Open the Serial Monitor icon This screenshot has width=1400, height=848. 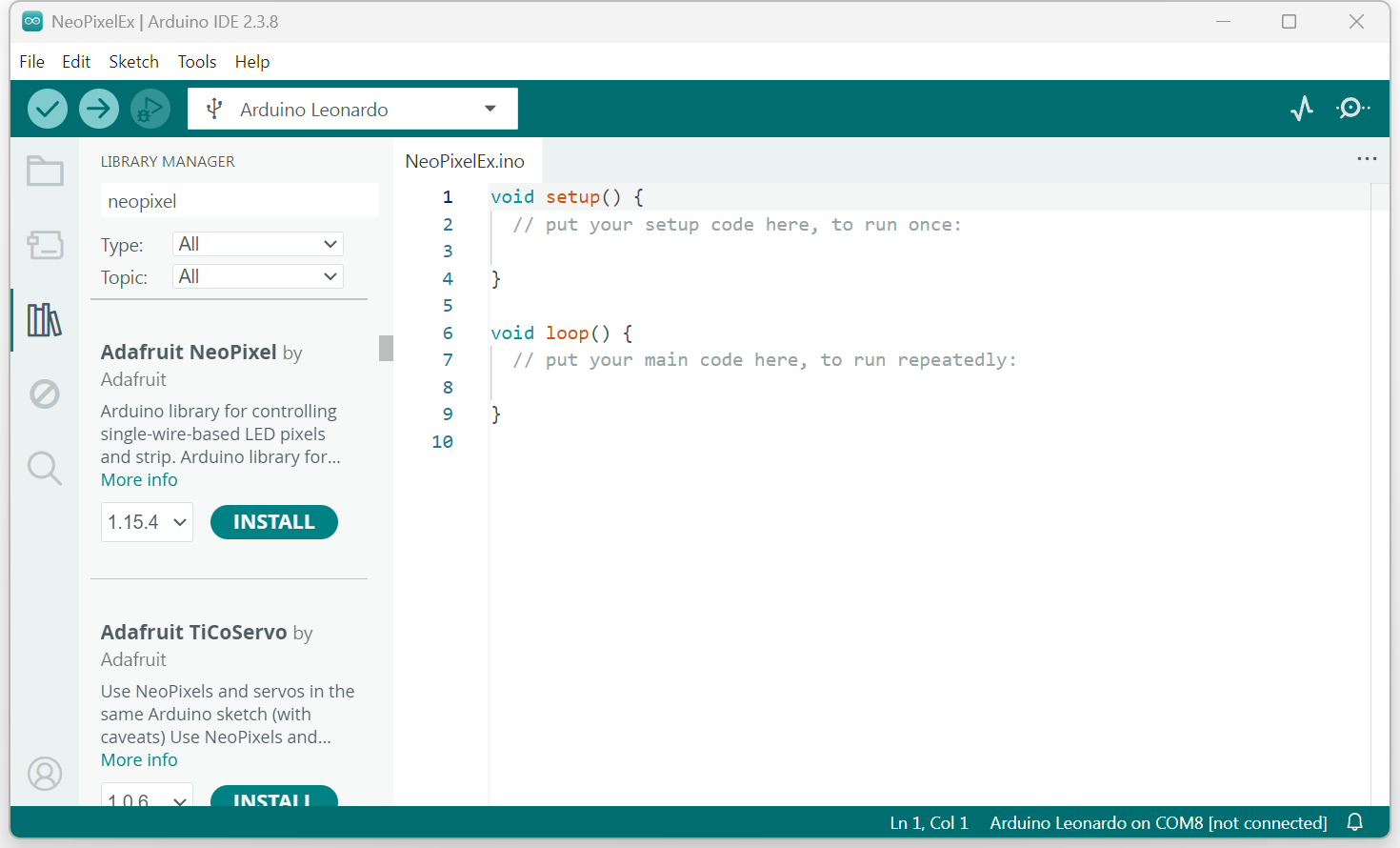1351,109
